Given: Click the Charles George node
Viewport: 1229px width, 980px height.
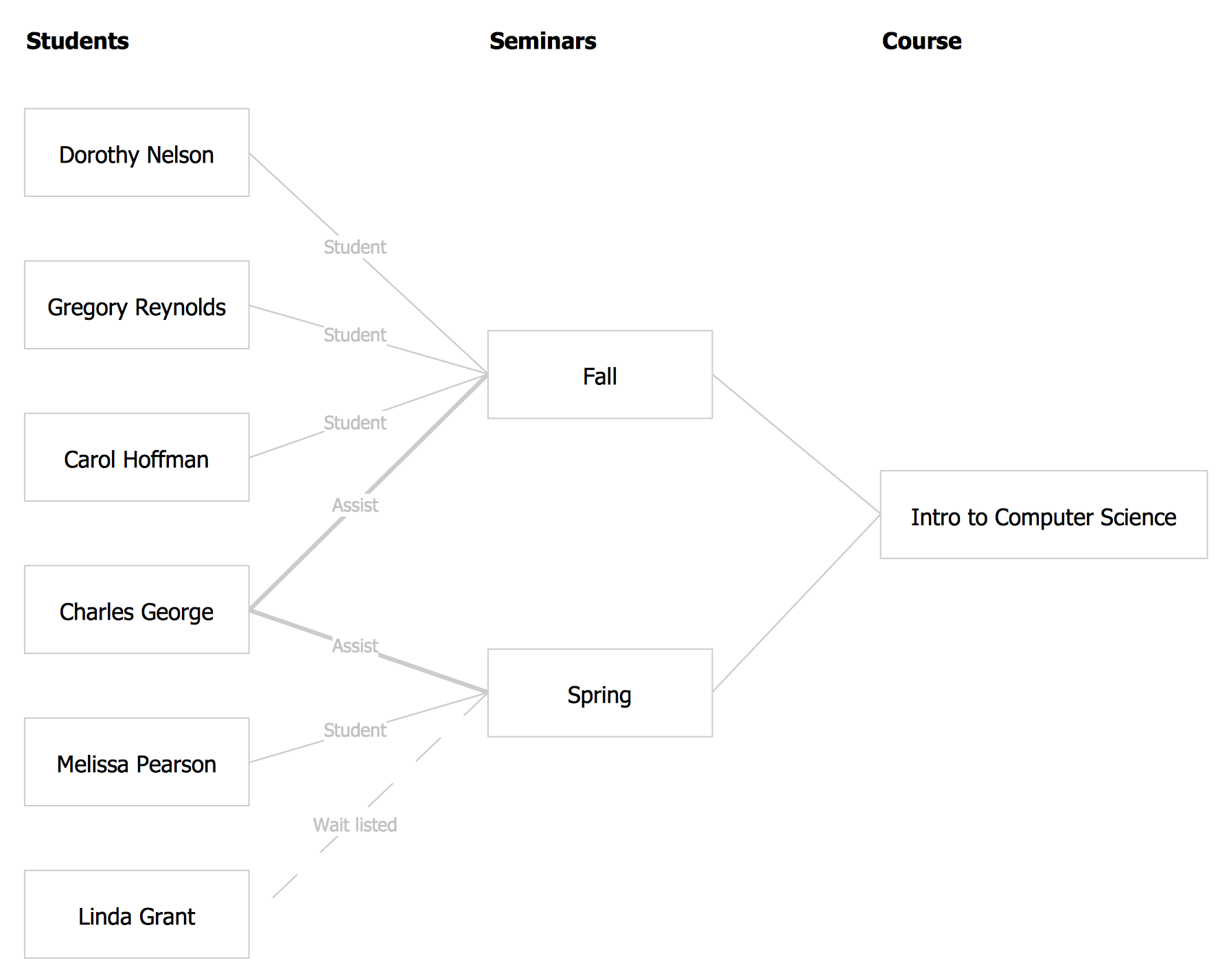Looking at the screenshot, I should click(x=137, y=610).
